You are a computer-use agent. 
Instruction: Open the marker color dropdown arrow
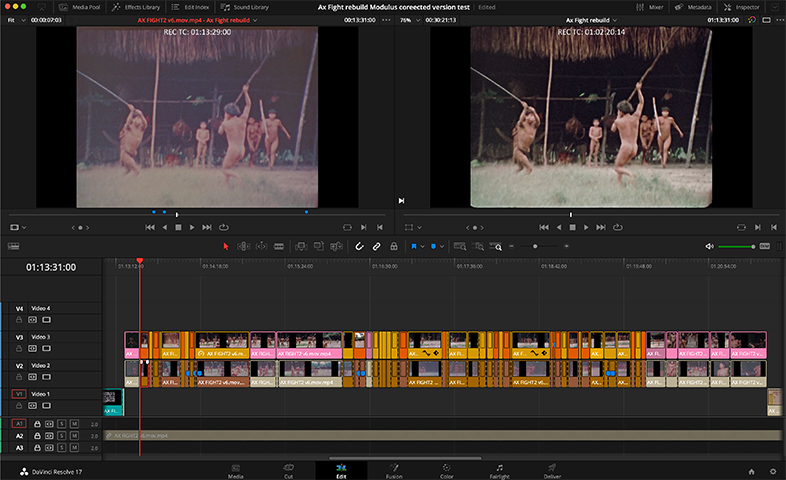(x=442, y=247)
